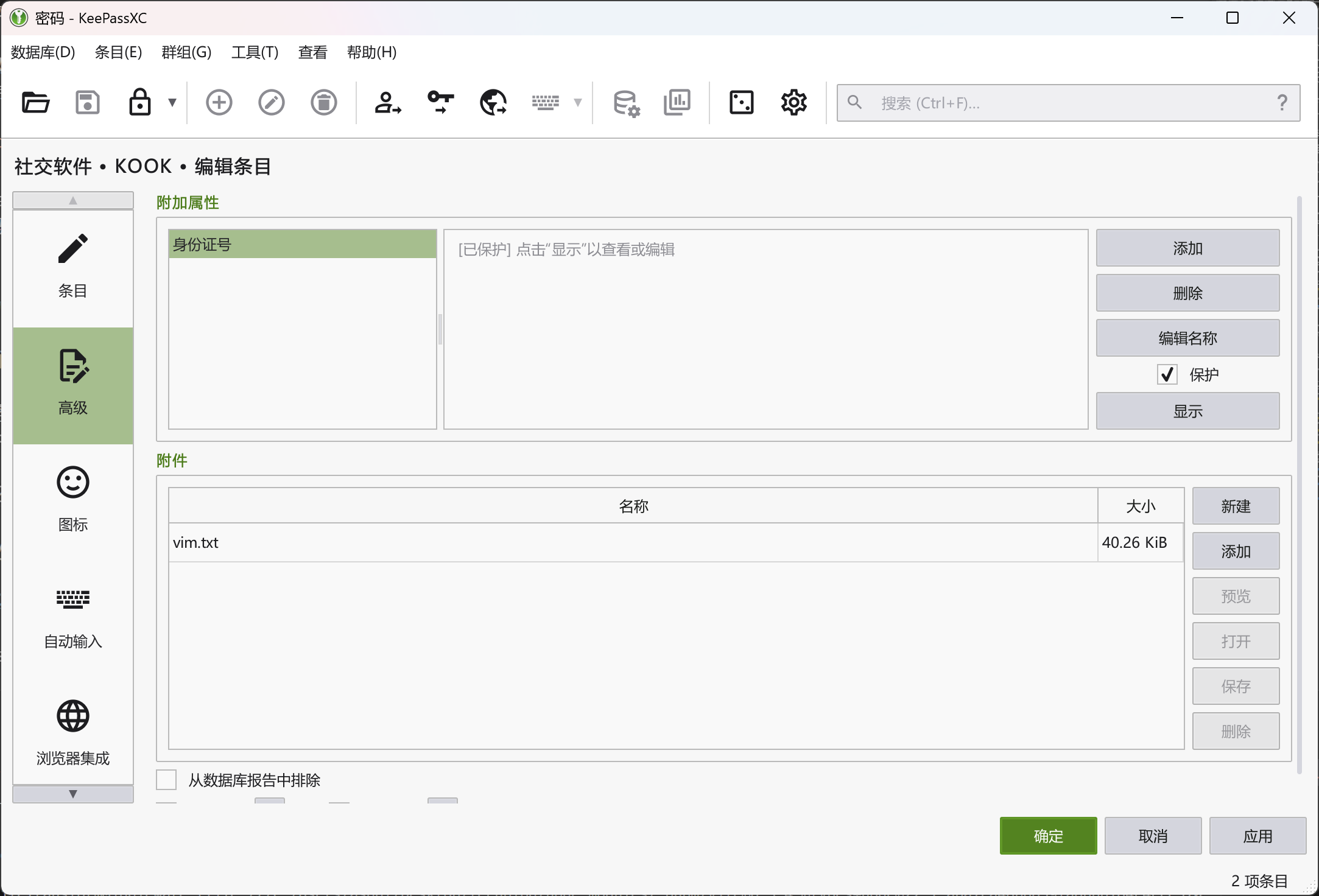Image resolution: width=1319 pixels, height=896 pixels.
Task: Click the 40.26 KiB size cell
Action: click(x=1141, y=542)
